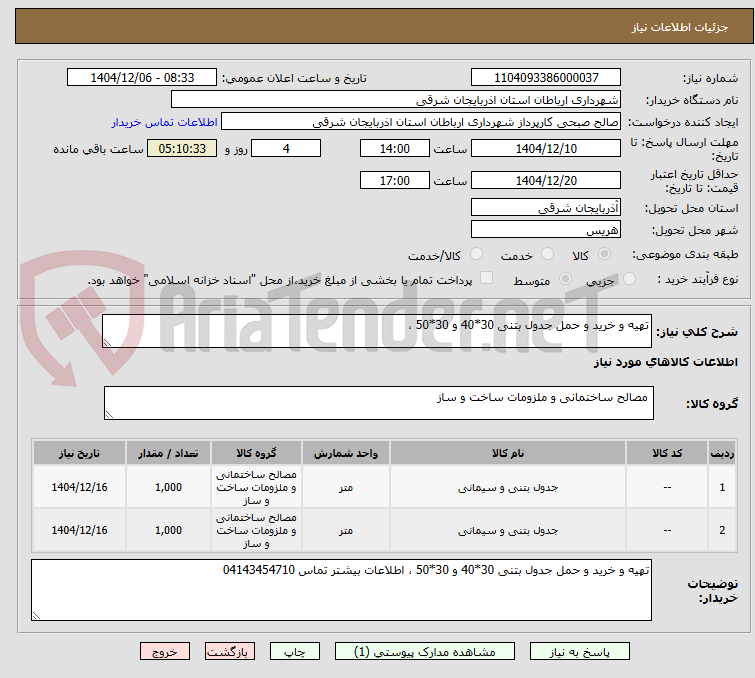Viewport: 755px width, 678px height.
Task: Click need date 1404/12/16 in row 1
Action: 79,487
